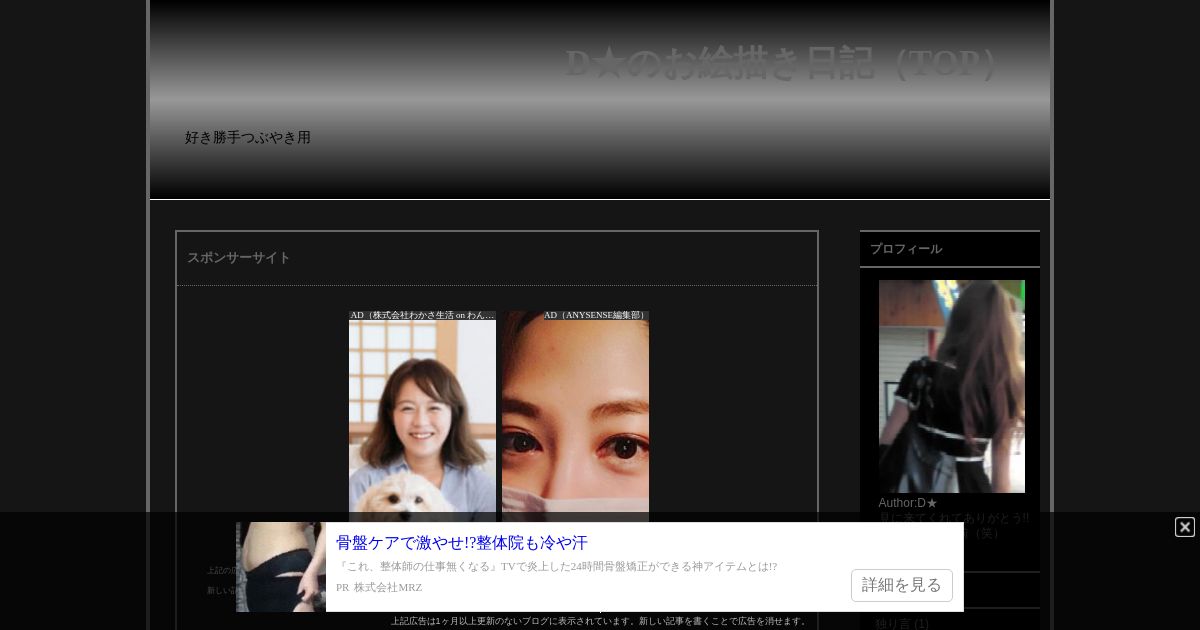
Task: Click the Author:D★ text in profile
Action: point(908,503)
